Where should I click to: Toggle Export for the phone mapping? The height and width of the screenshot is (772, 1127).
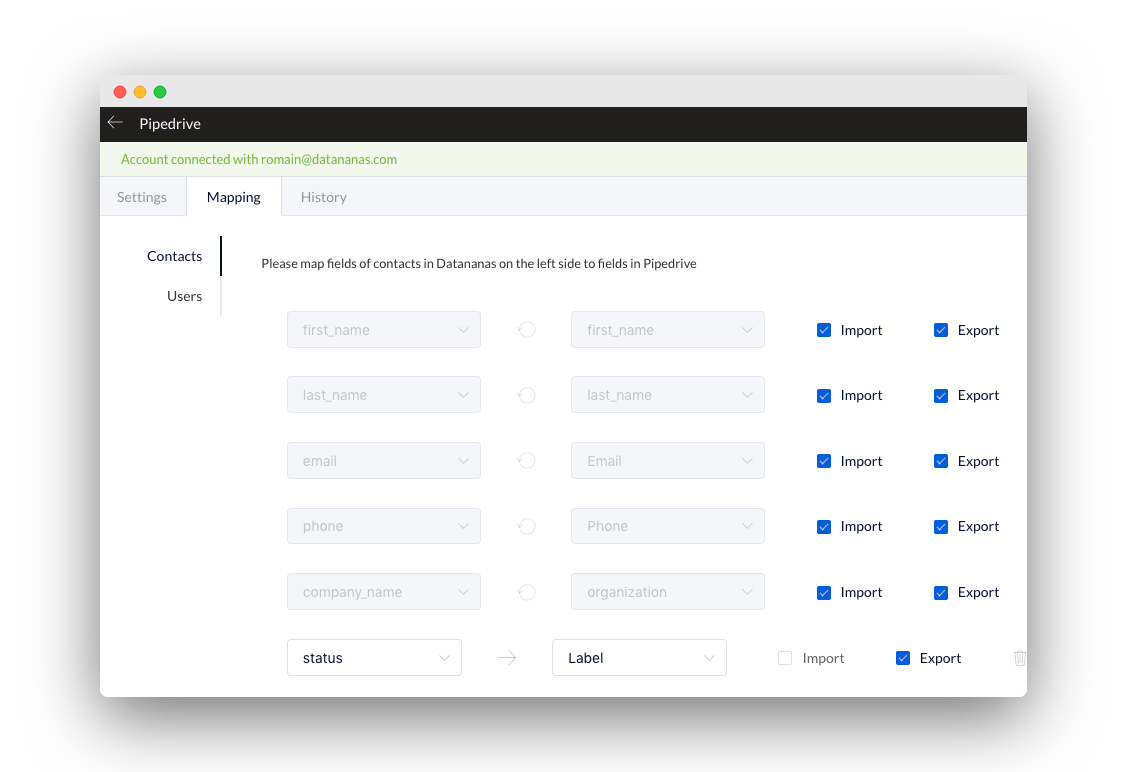click(x=941, y=526)
